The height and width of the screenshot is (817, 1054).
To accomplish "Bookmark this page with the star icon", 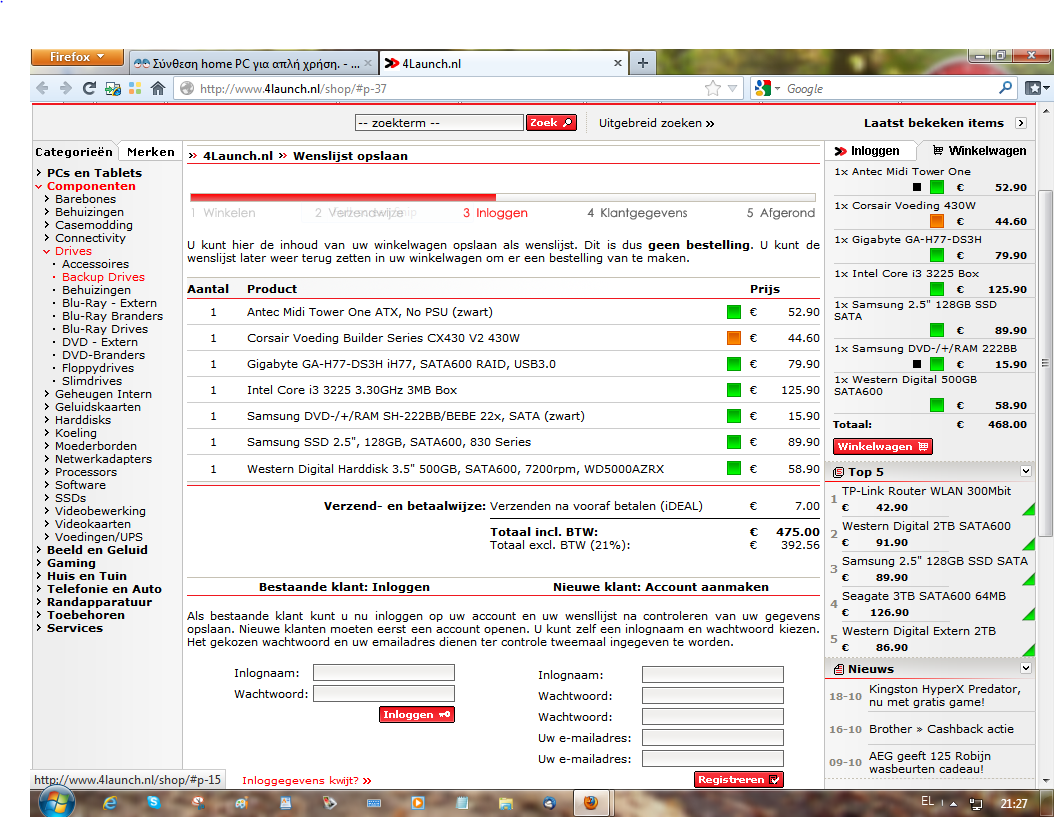I will point(713,88).
